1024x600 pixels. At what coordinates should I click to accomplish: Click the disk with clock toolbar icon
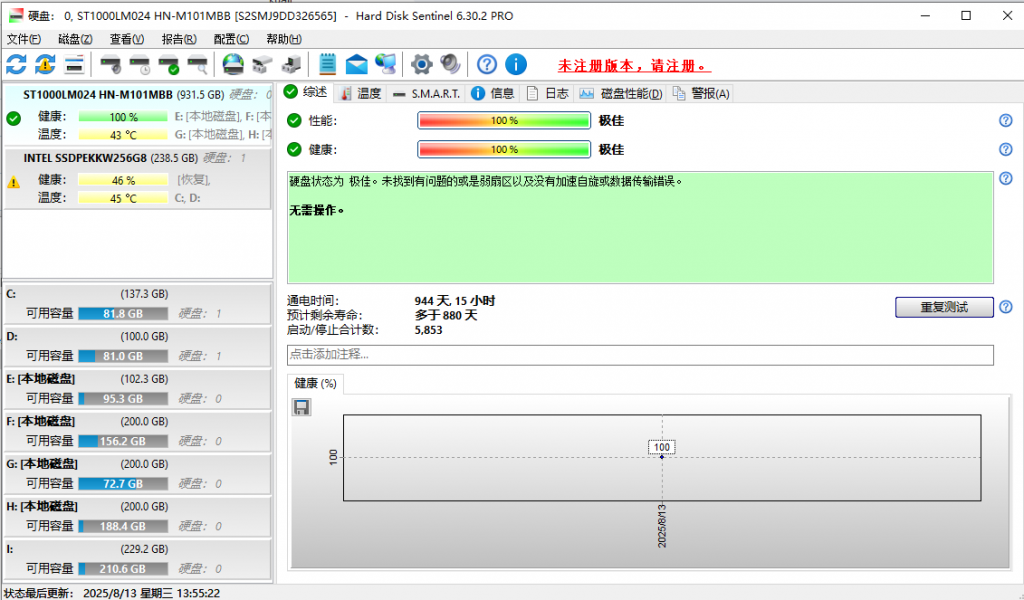140,65
